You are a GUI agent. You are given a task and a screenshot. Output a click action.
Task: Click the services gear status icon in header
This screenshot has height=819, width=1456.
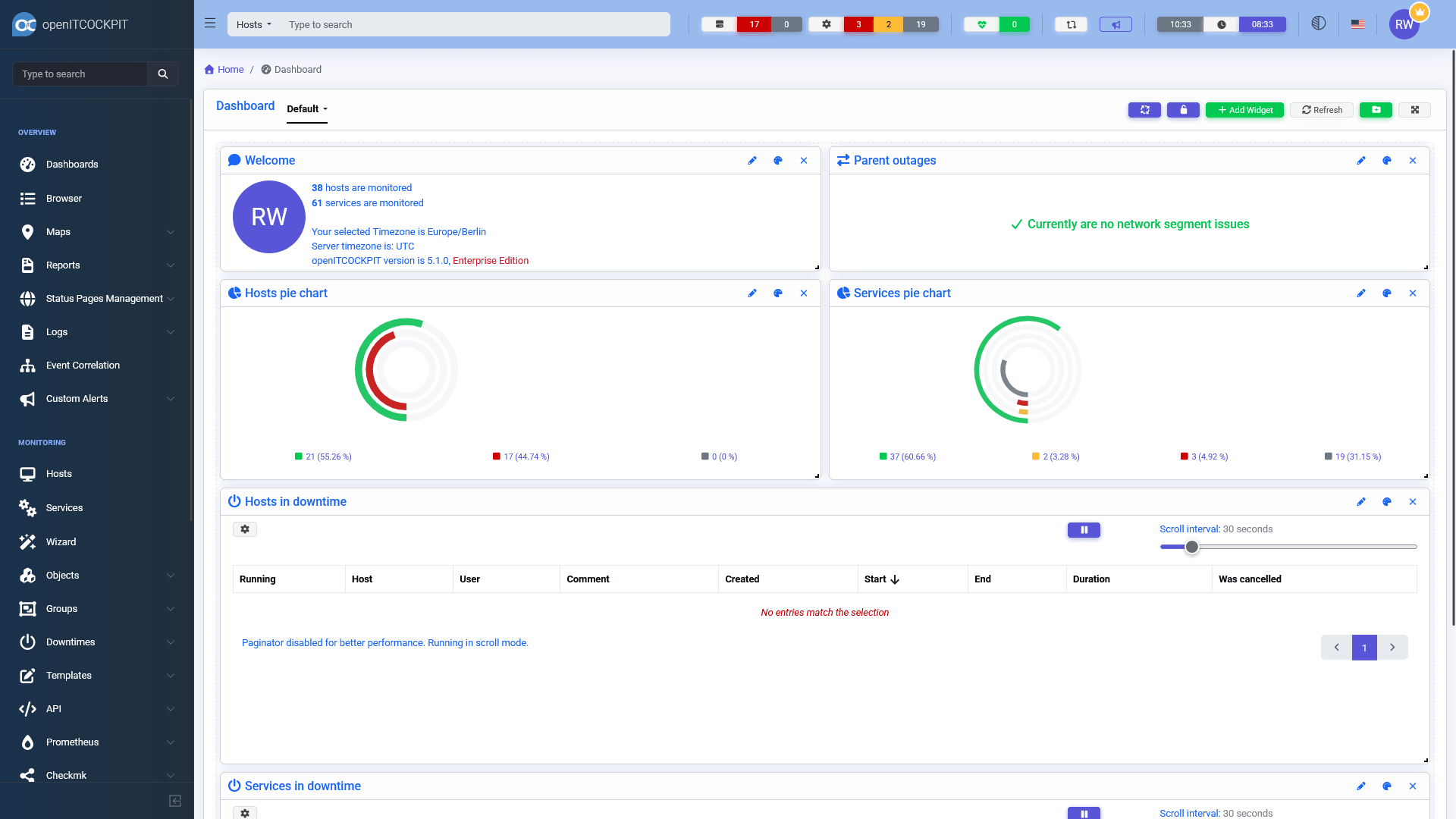coord(827,24)
